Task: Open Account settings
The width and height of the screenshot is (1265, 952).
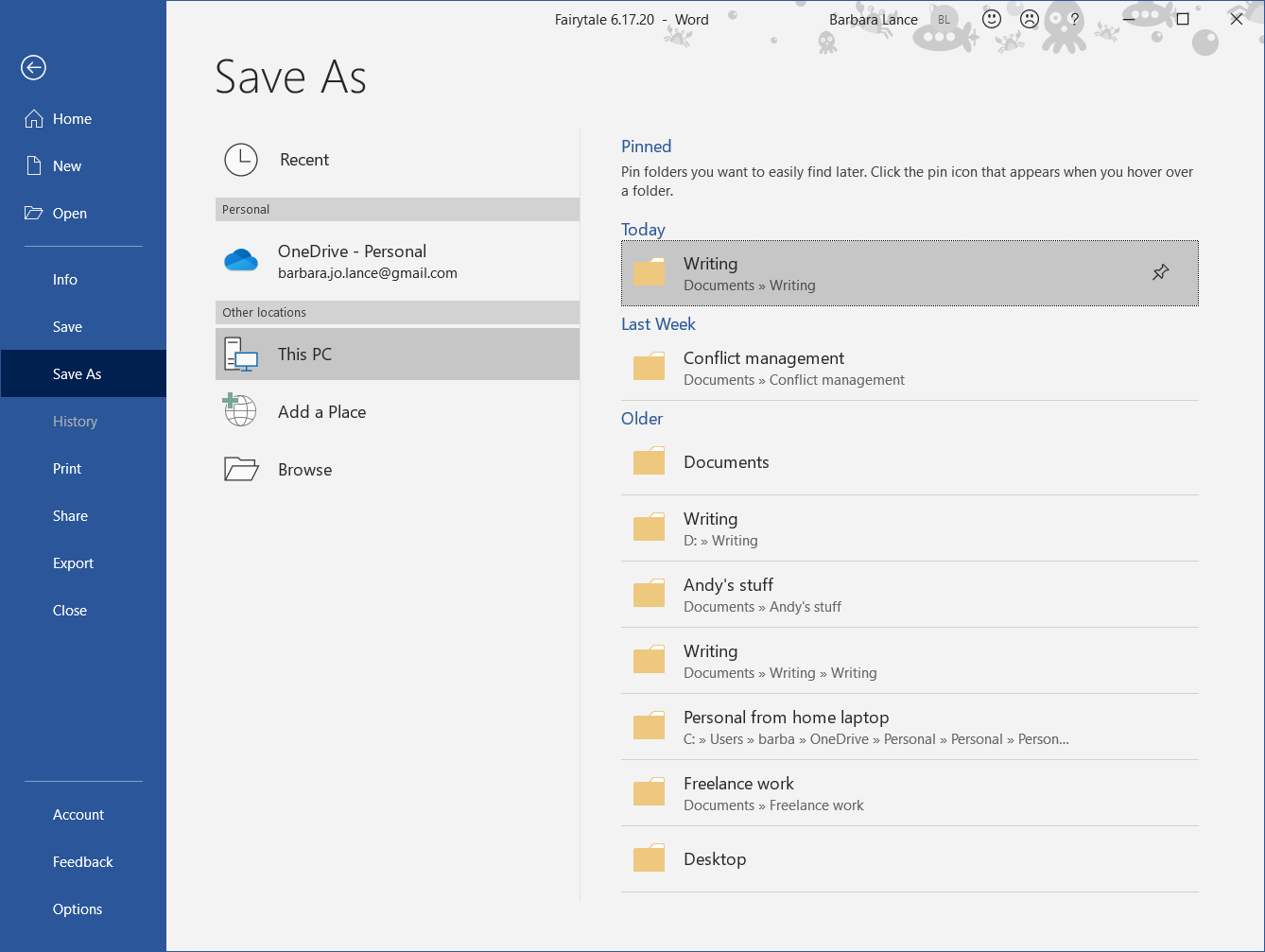Action: (83, 815)
